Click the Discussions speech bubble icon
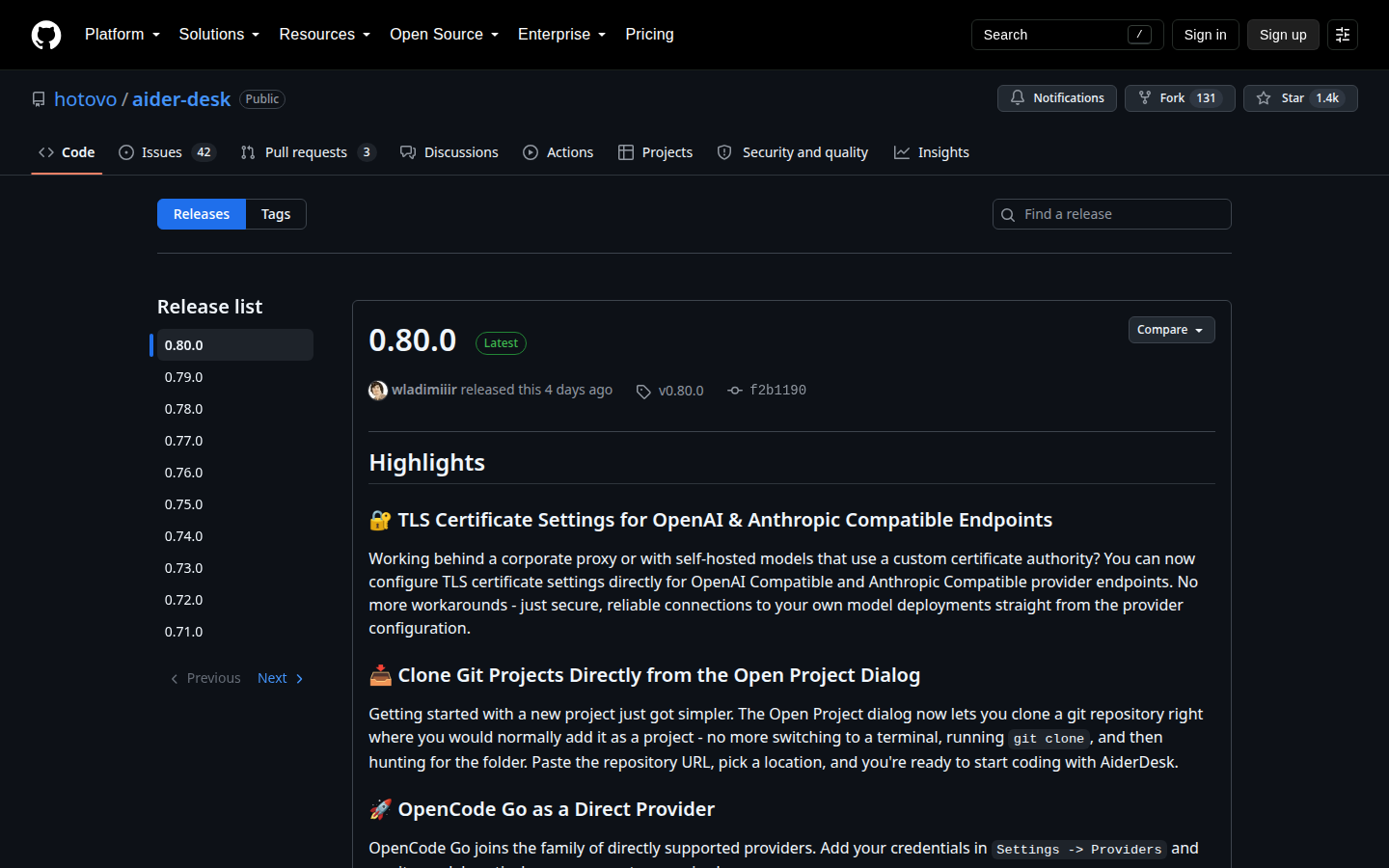 click(408, 152)
